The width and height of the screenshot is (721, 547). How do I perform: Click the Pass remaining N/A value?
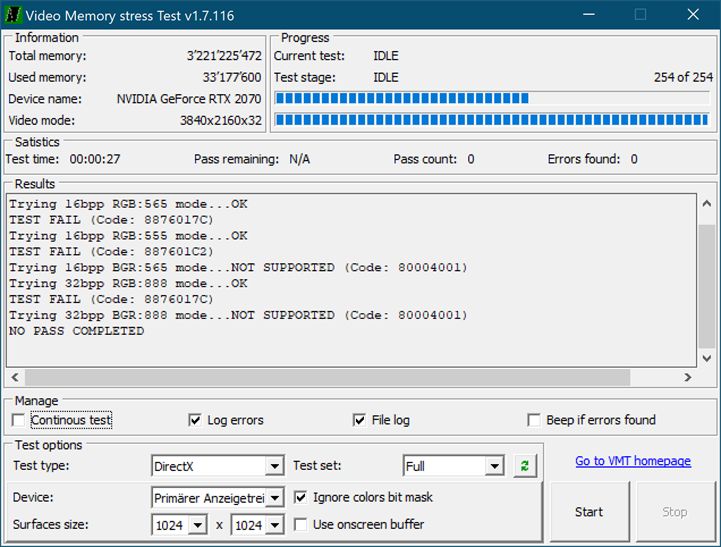pyautogui.click(x=299, y=159)
